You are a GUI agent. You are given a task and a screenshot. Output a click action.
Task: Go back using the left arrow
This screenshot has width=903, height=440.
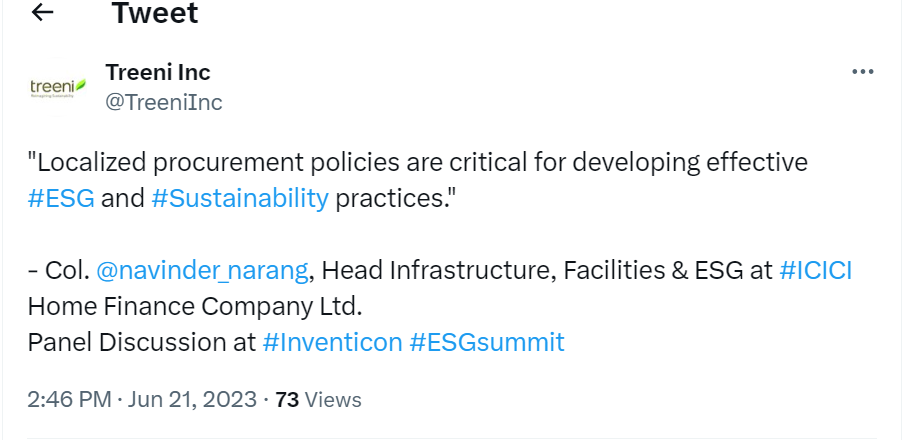43,14
